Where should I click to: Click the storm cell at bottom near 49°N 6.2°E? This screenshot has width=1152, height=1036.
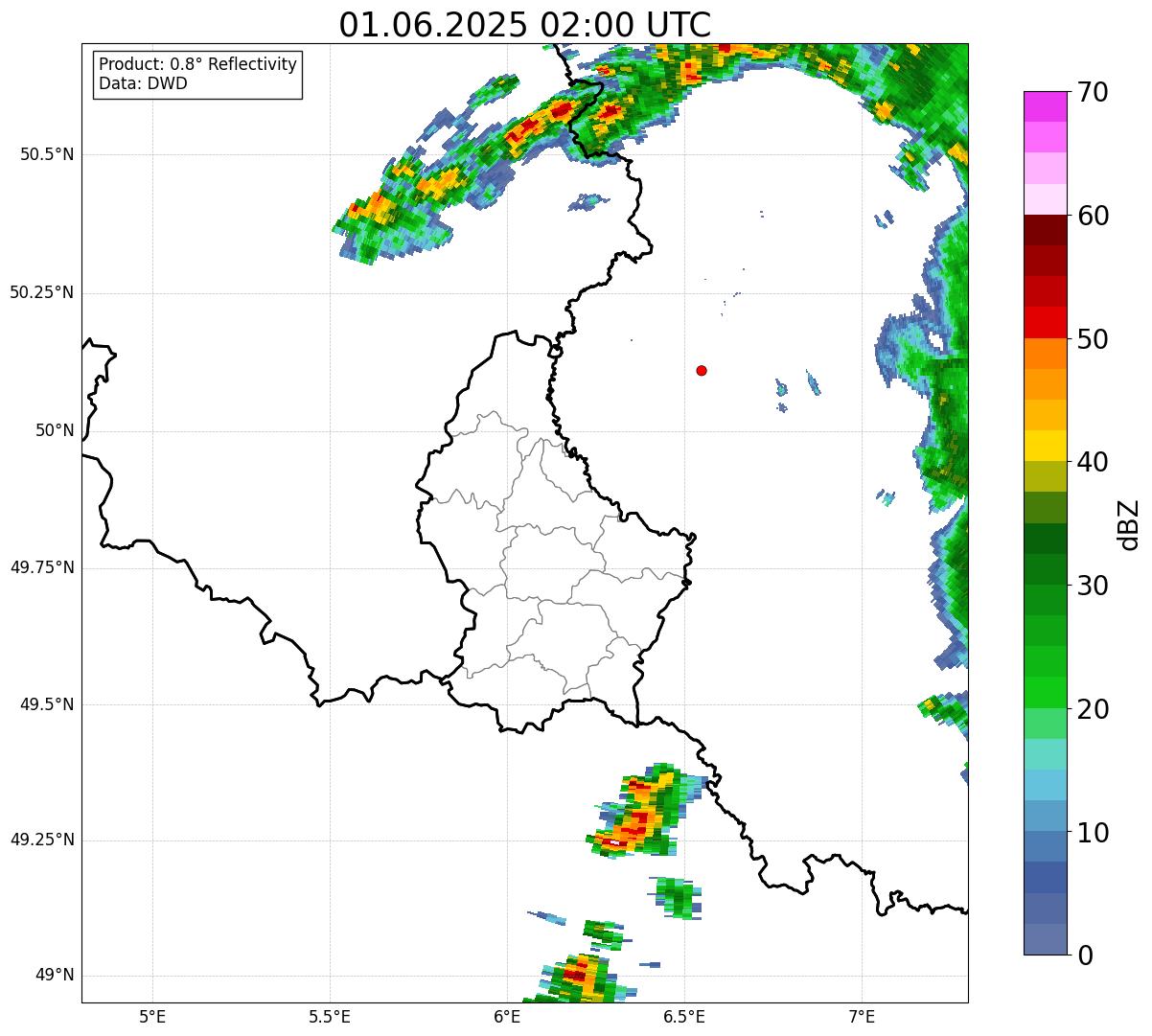pos(578,978)
